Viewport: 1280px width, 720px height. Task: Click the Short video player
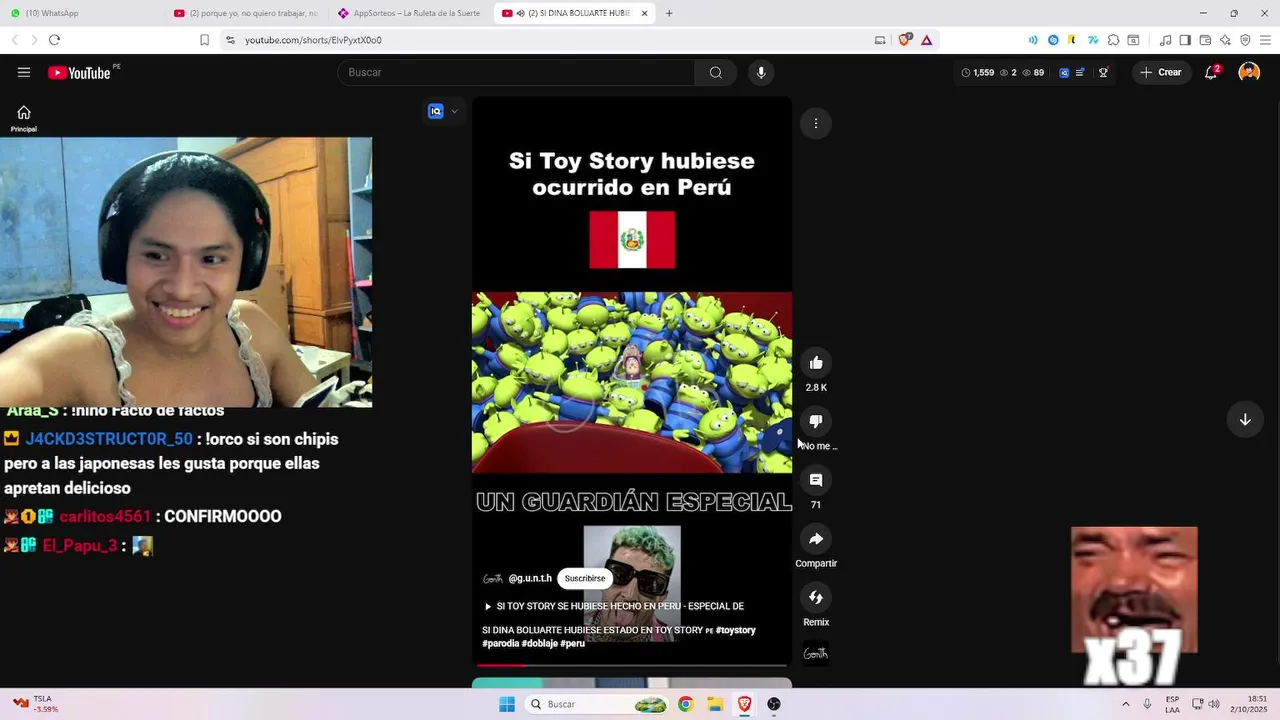click(632, 382)
